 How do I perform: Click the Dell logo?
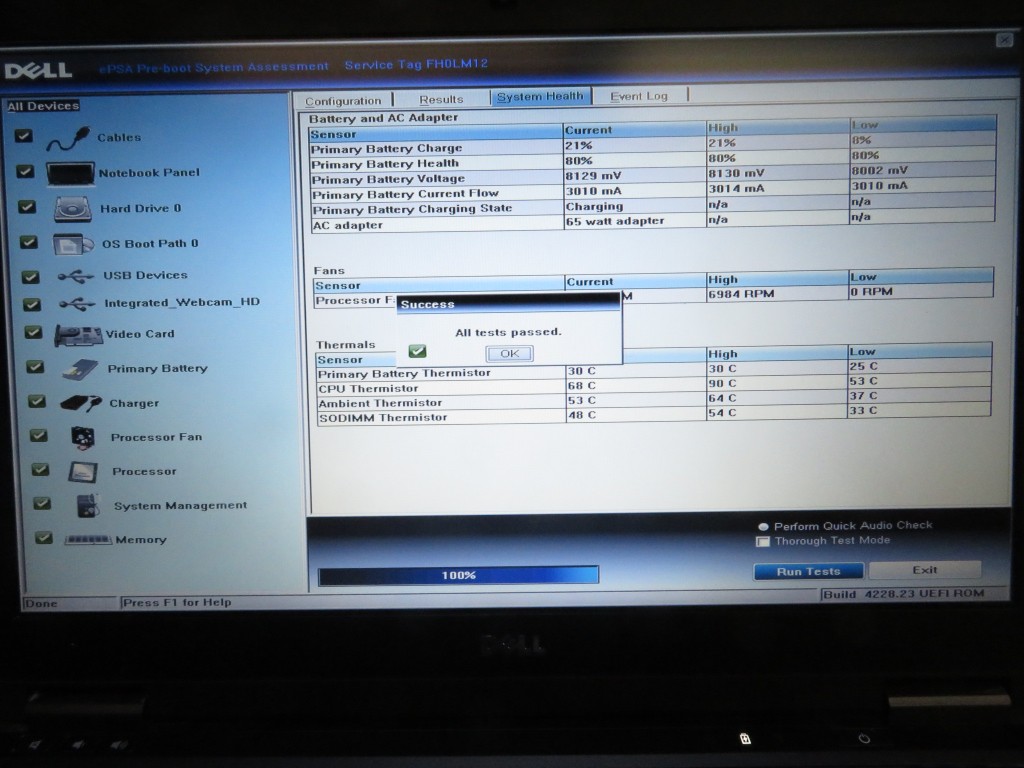(38, 70)
